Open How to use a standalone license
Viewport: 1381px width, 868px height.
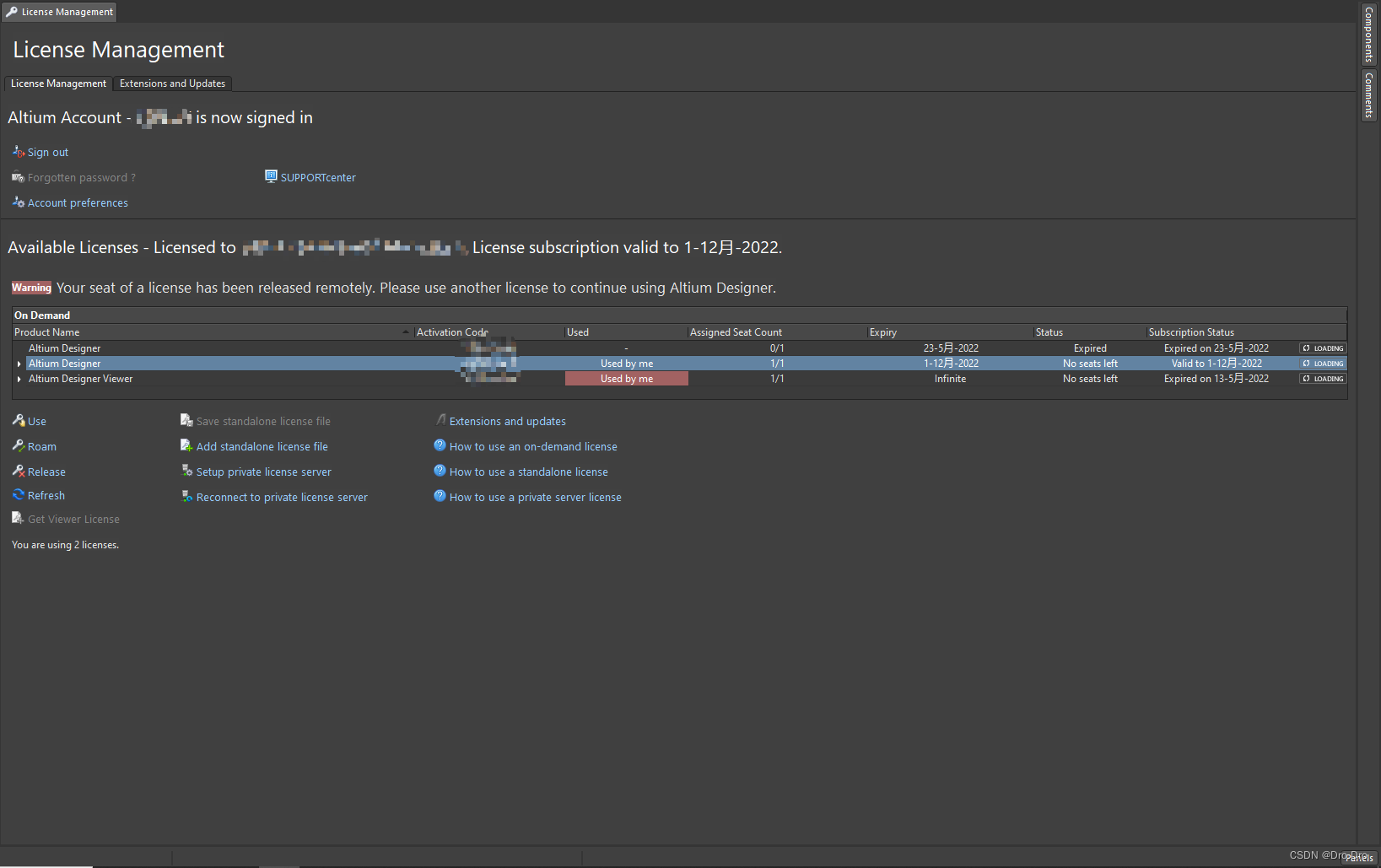(x=528, y=472)
